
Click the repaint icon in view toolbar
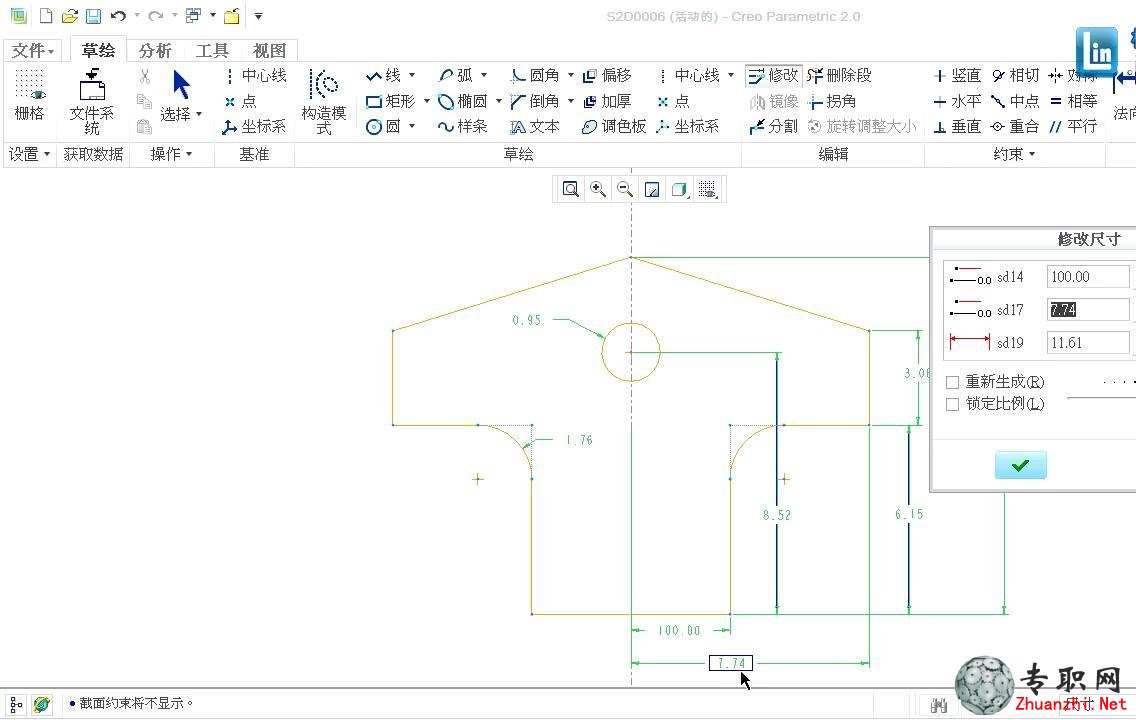point(652,190)
